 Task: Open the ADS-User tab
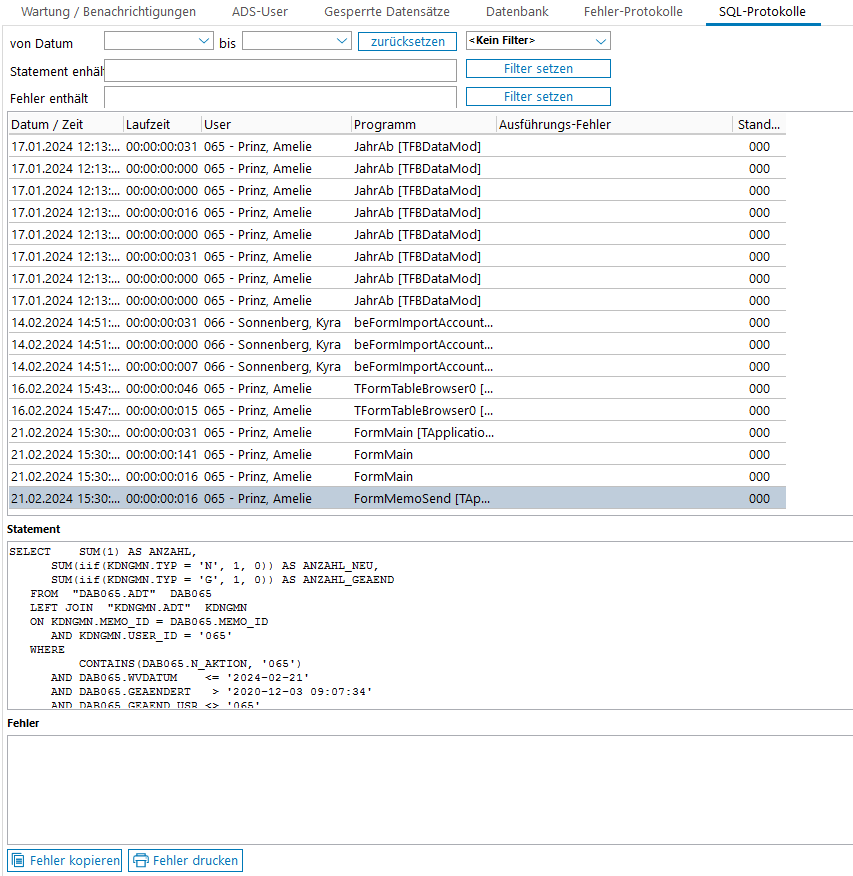coord(260,12)
